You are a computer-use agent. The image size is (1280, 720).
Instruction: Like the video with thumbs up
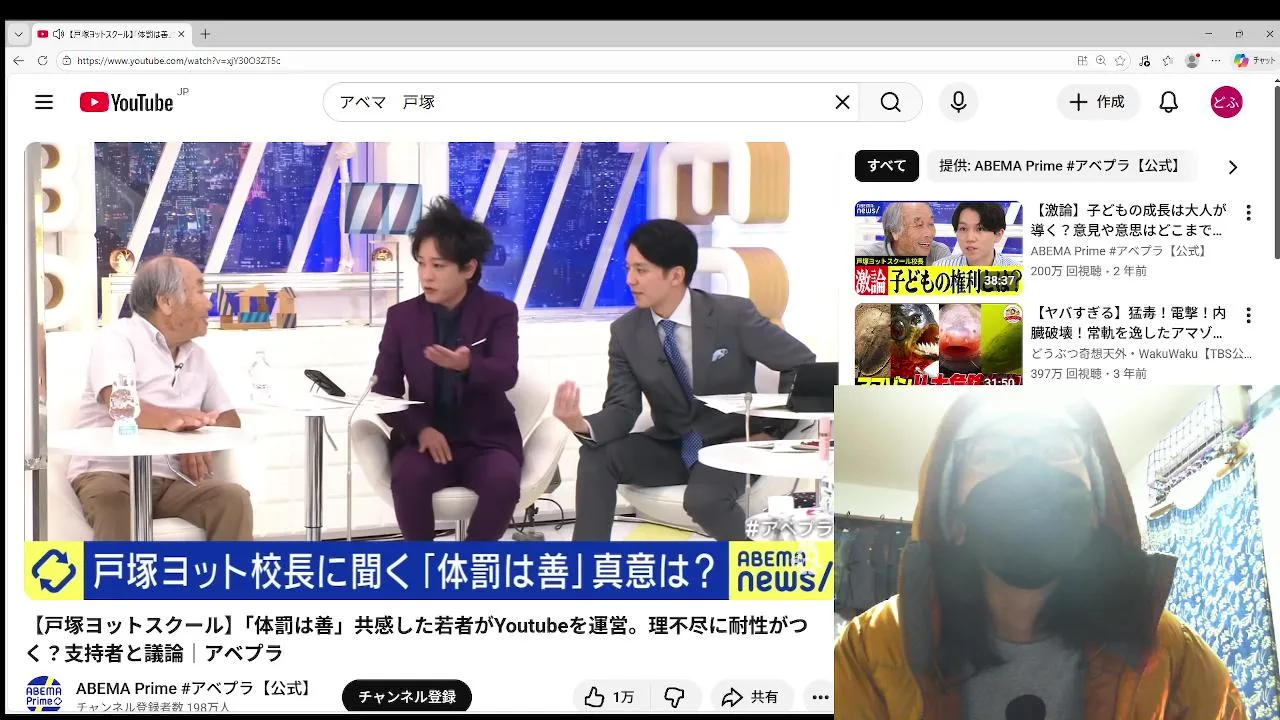(x=610, y=697)
